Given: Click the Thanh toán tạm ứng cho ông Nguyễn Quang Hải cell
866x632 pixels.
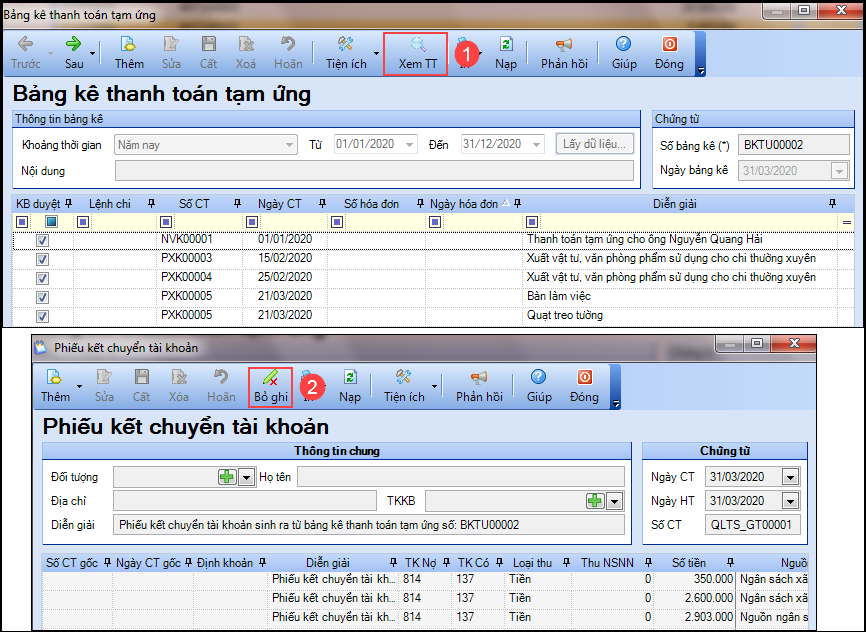Looking at the screenshot, I should click(x=645, y=239).
